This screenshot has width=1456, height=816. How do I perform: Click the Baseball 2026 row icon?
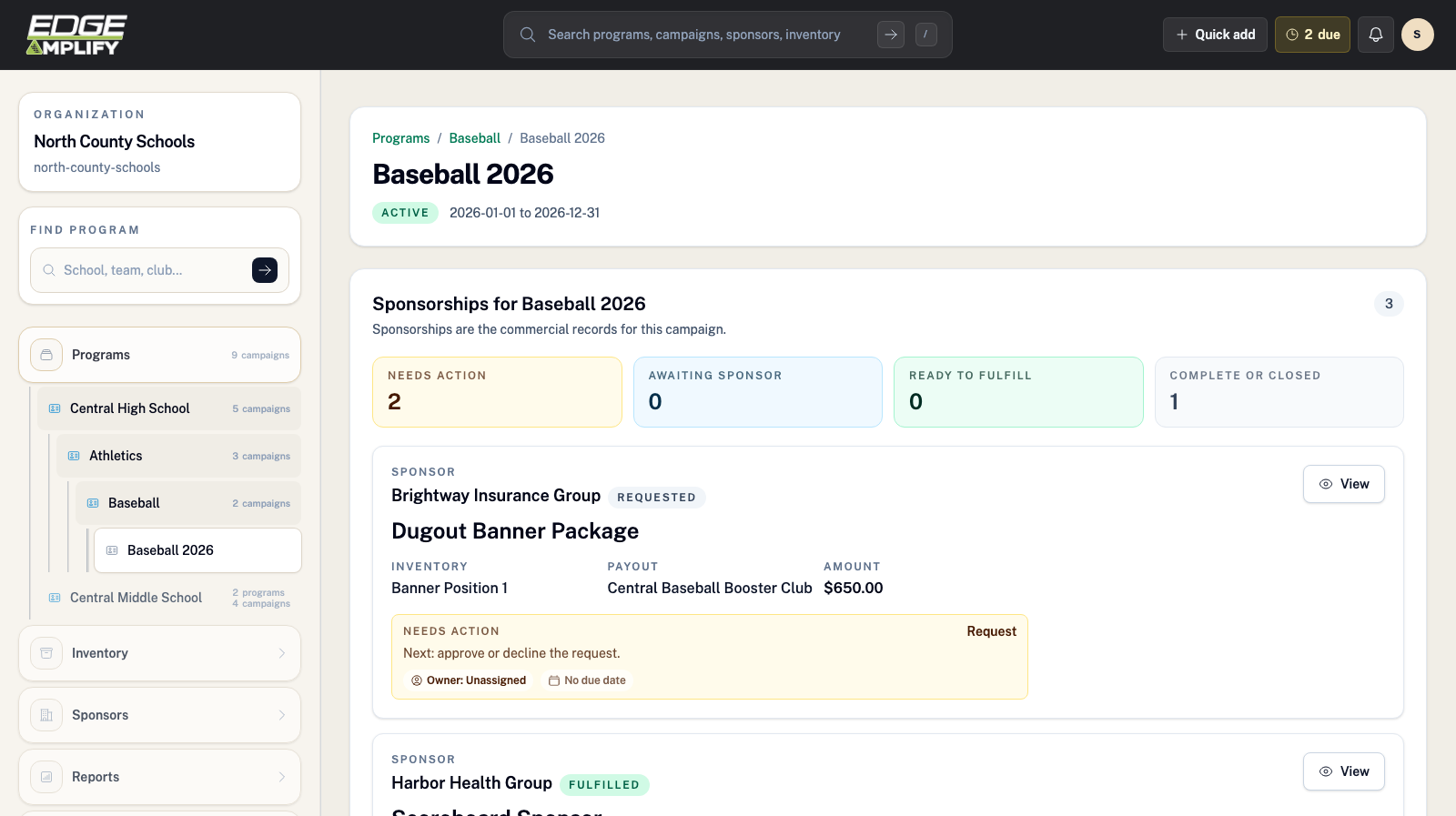(112, 550)
